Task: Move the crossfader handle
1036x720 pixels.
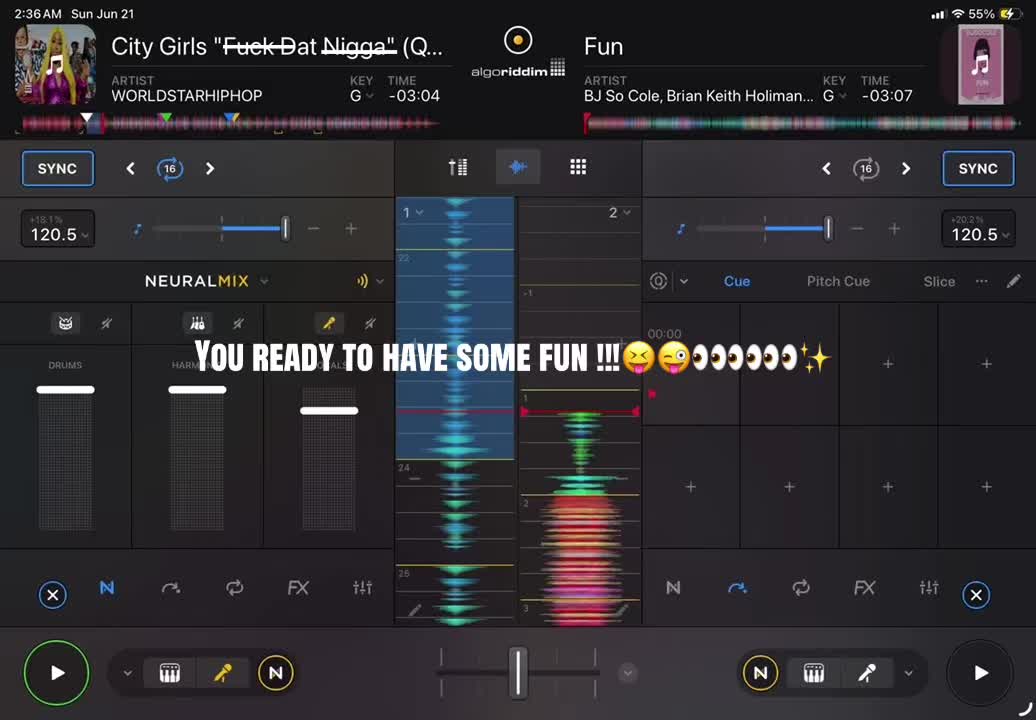Action: coord(518,672)
